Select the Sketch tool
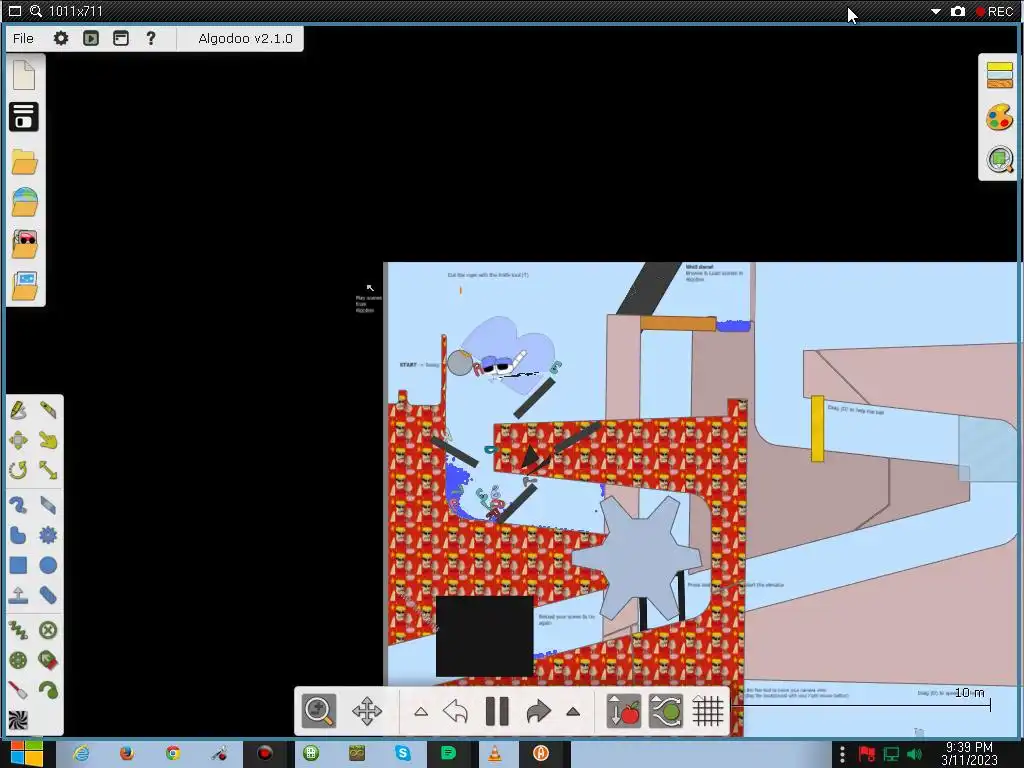 [18, 410]
